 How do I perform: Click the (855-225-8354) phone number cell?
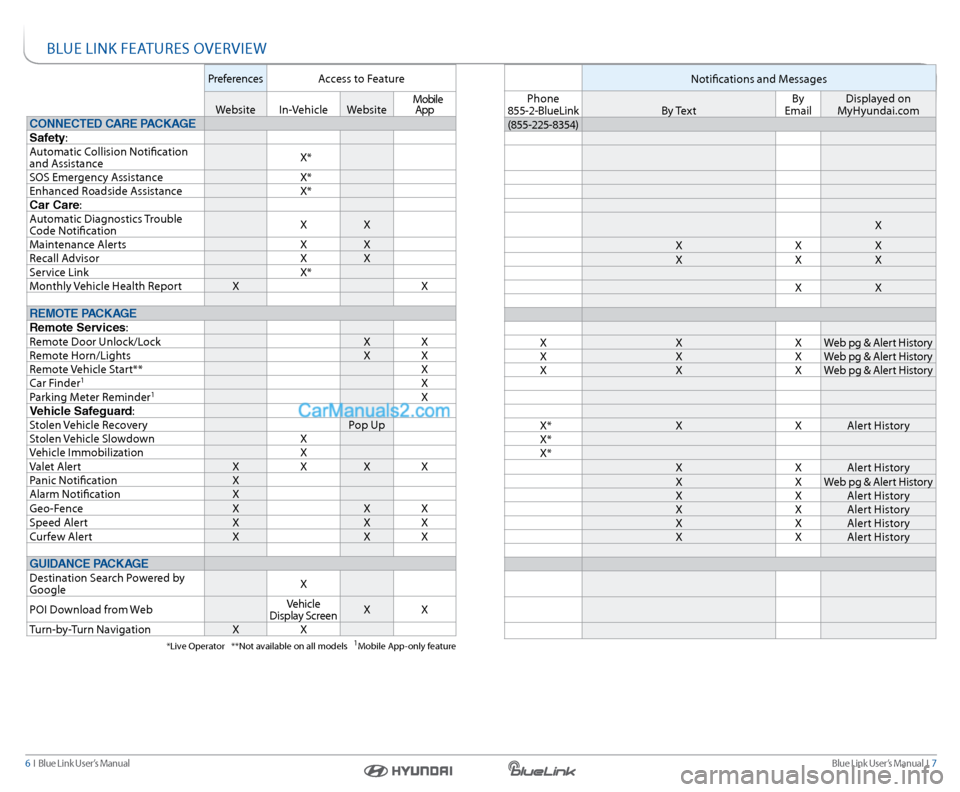click(x=543, y=124)
